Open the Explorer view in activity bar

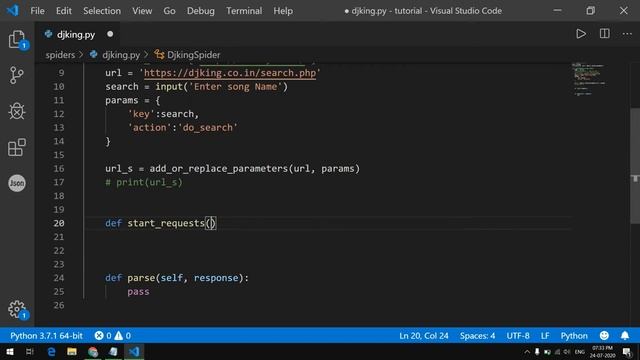point(17,39)
